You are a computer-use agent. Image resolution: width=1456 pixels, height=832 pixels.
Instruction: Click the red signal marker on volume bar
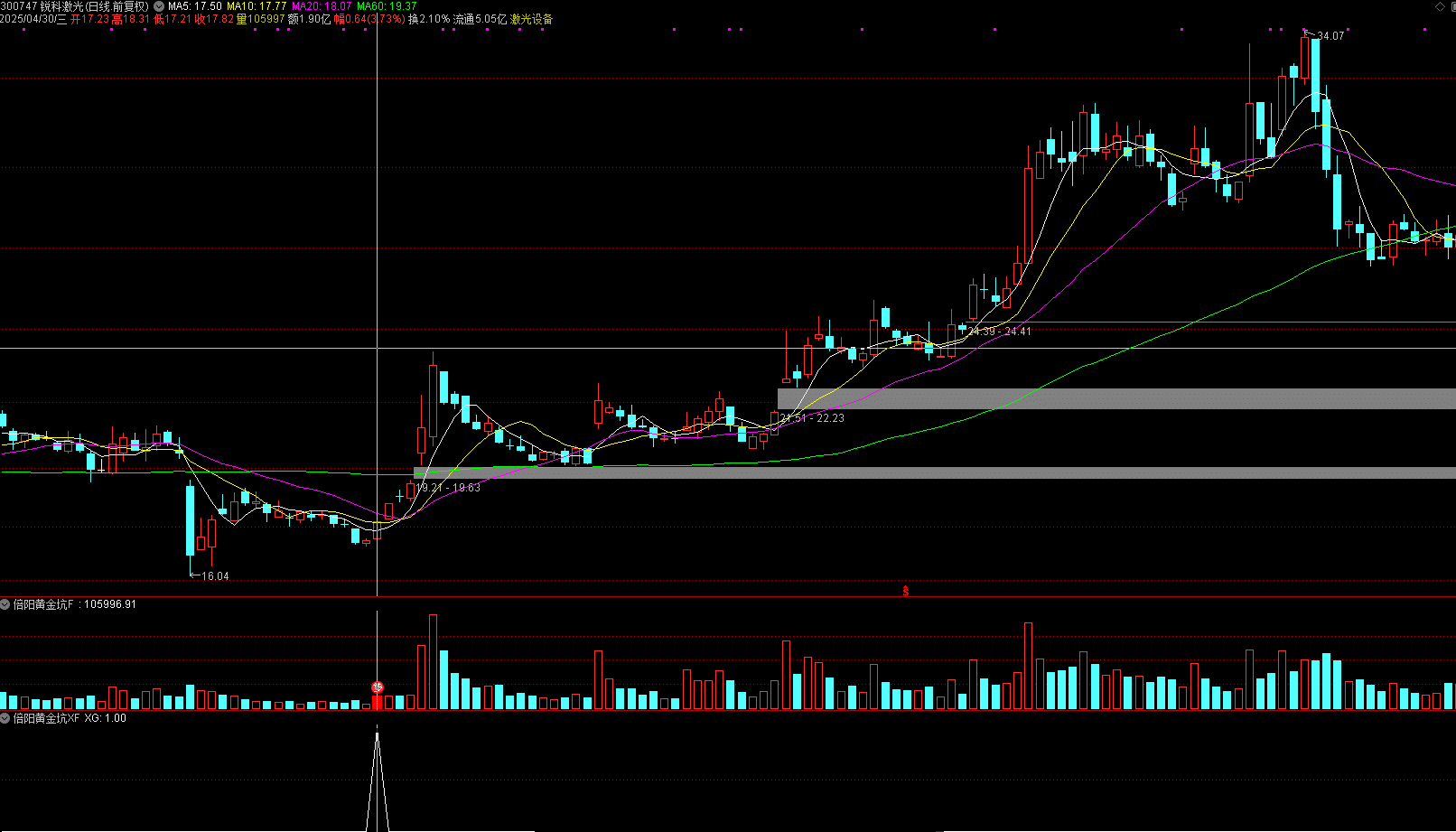click(x=378, y=688)
